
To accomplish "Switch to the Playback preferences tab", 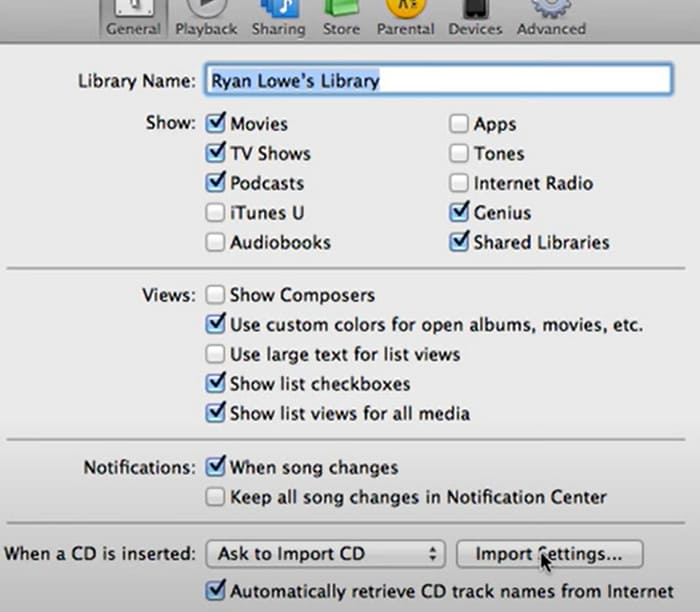I will (x=206, y=19).
